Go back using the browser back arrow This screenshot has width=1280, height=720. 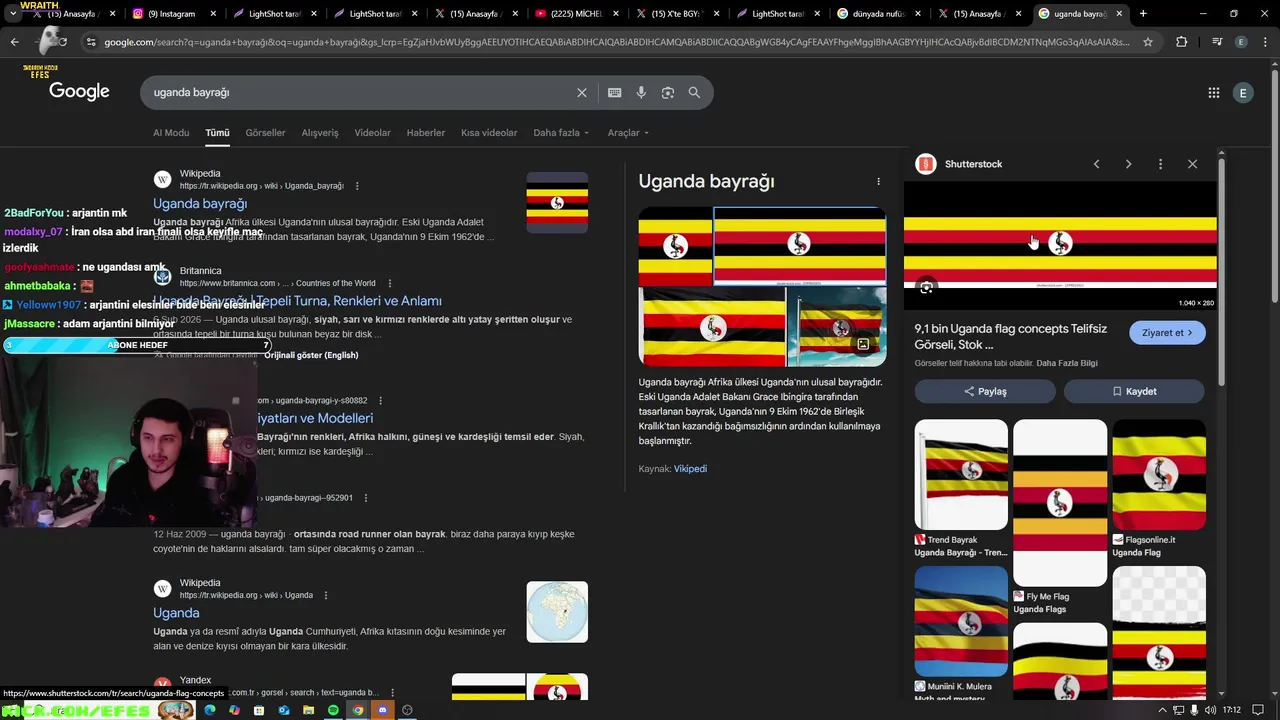point(14,42)
